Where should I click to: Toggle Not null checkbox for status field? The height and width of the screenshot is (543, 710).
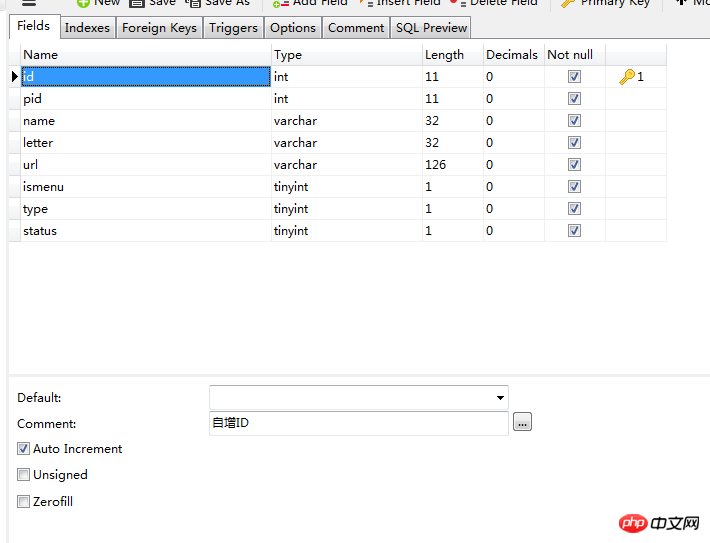coord(574,231)
